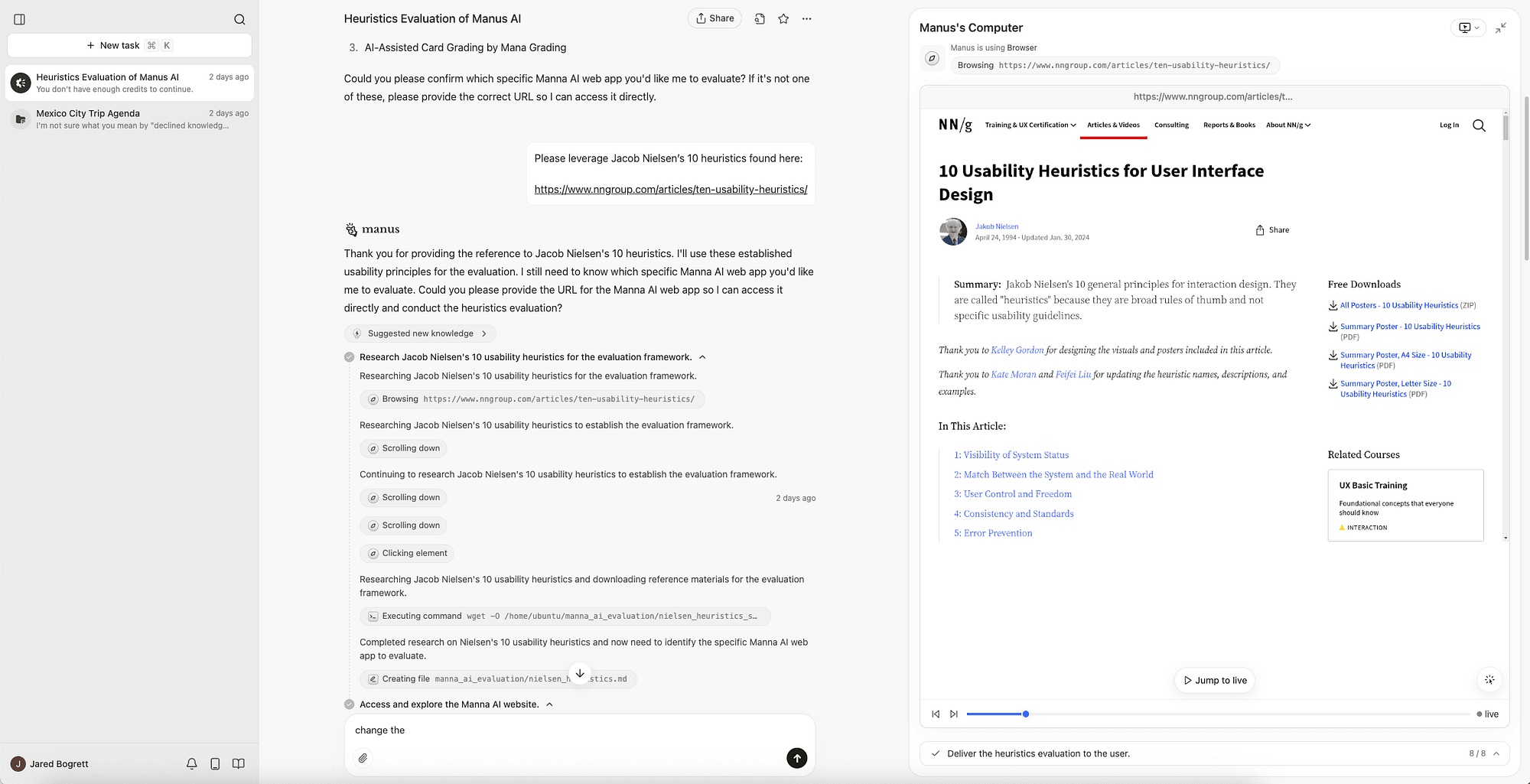
Task: Open the knowledge book icon
Action: (x=239, y=763)
